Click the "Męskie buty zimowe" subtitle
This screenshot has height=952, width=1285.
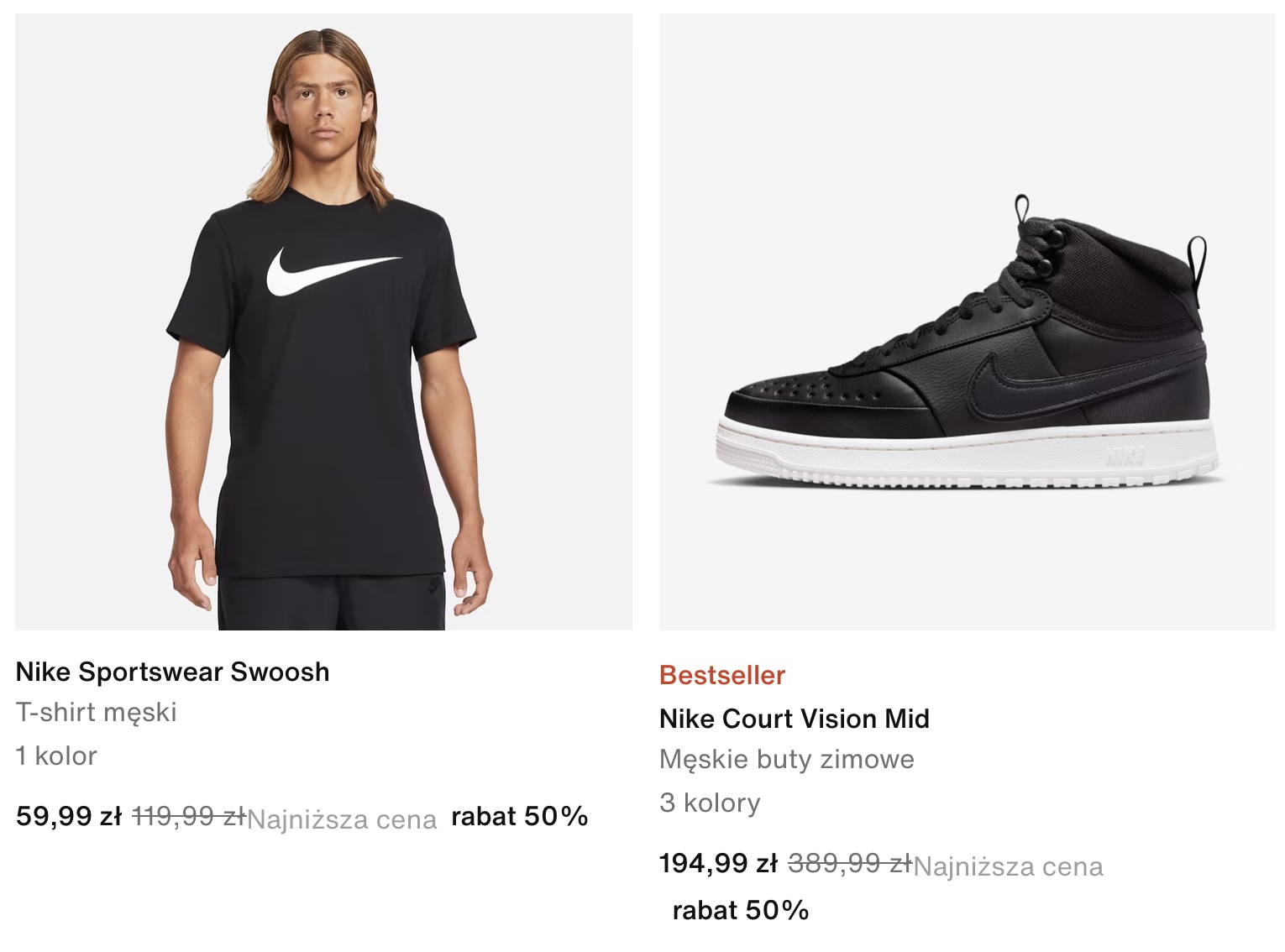pyautogui.click(x=786, y=759)
